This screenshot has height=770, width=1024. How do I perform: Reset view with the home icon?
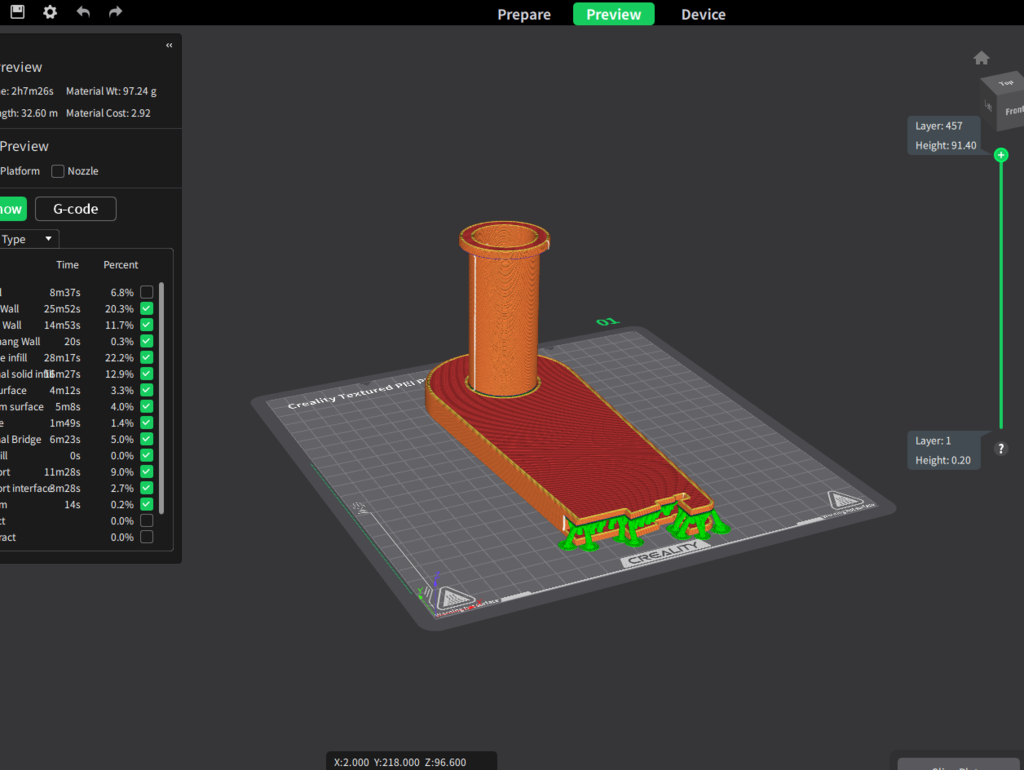(x=981, y=58)
